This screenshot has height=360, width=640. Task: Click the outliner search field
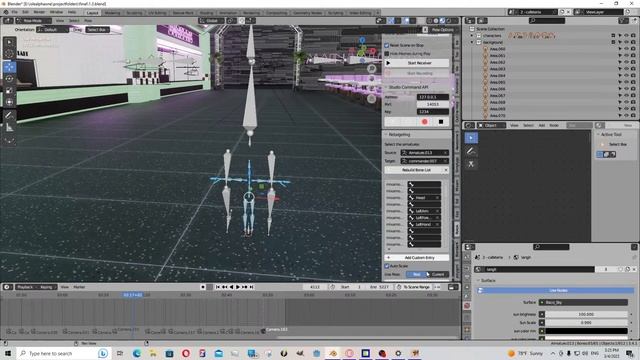547,20
